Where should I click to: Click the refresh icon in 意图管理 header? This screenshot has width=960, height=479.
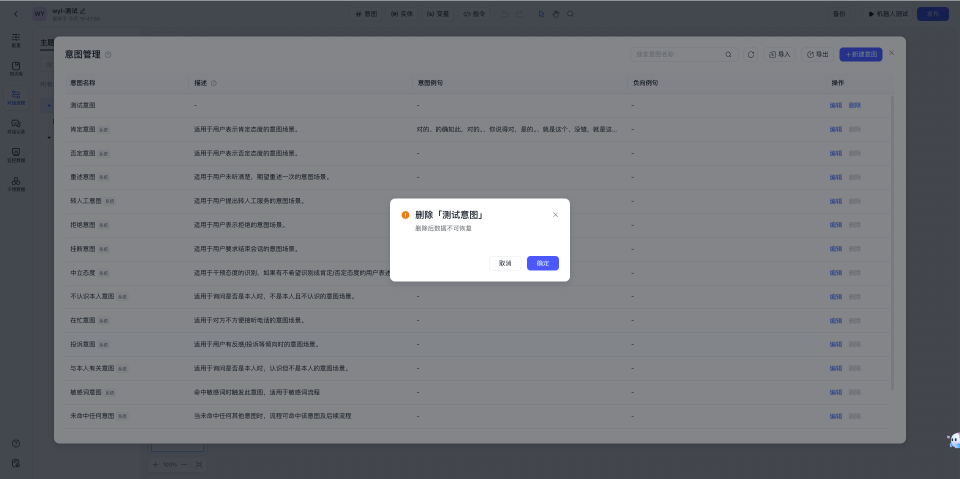tap(751, 54)
